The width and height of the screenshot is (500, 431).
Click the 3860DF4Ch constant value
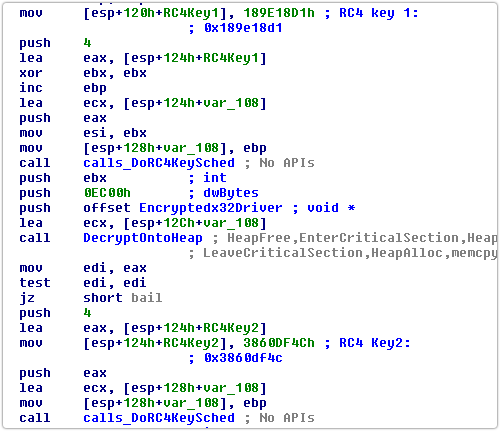point(279,343)
